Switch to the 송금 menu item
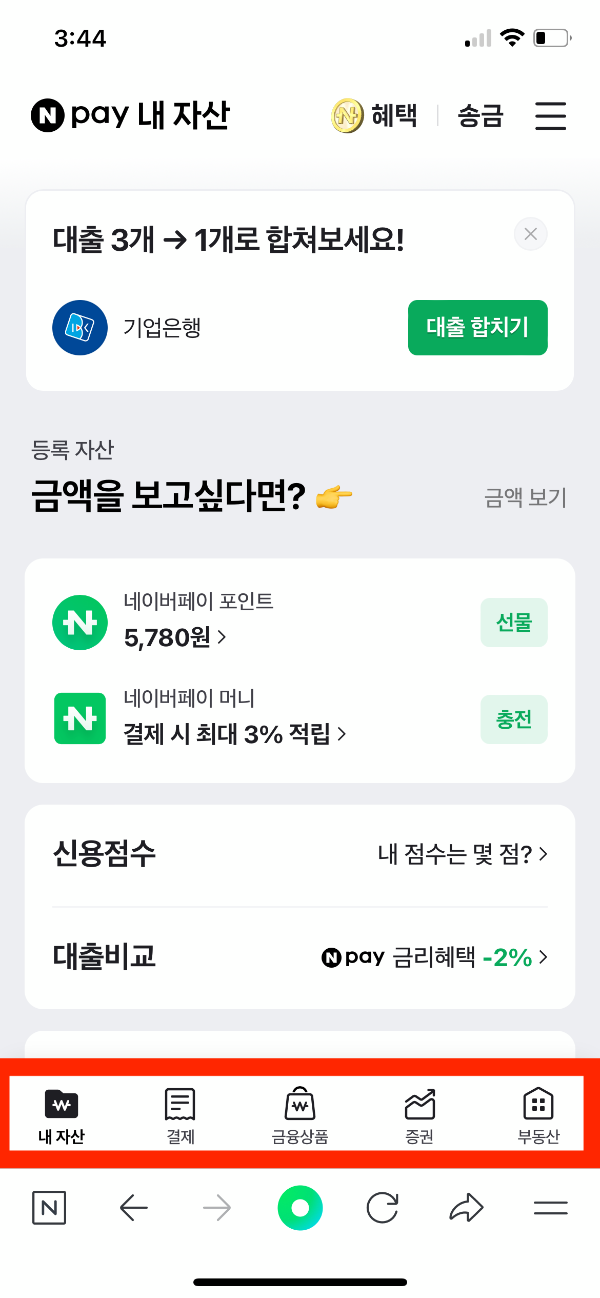The height and width of the screenshot is (1298, 600). pos(482,115)
